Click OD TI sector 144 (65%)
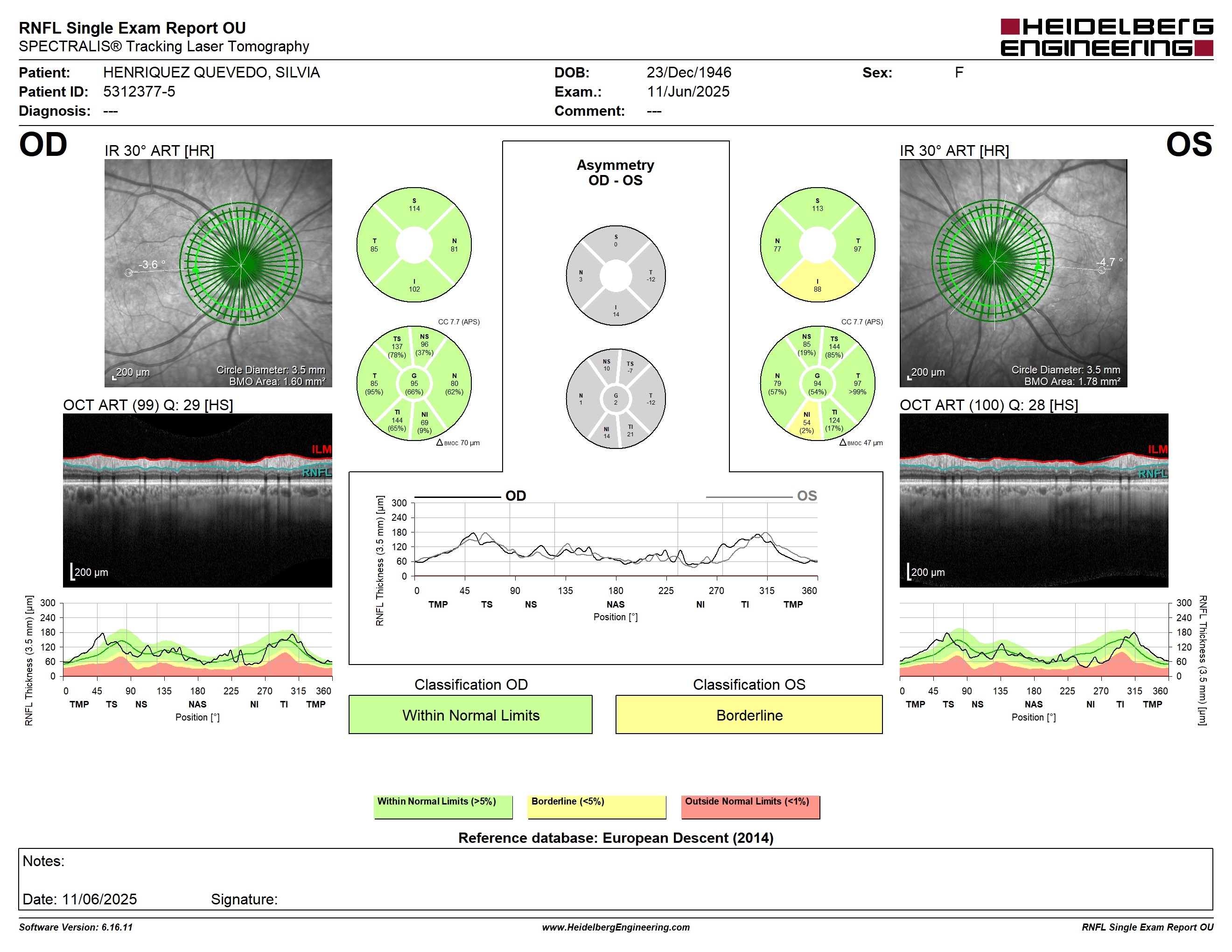 (x=397, y=421)
